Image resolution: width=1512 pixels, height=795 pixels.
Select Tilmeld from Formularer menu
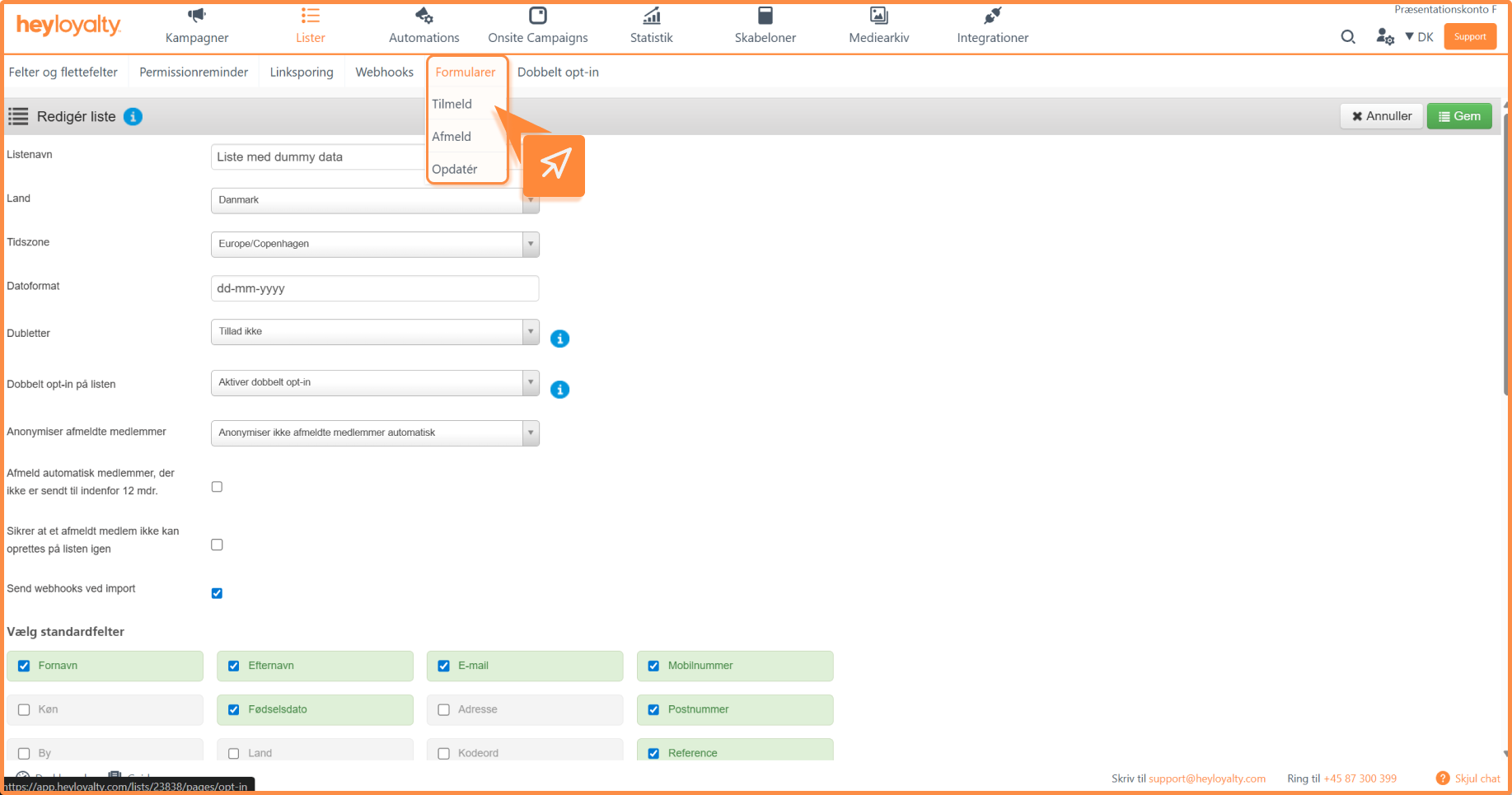pyautogui.click(x=452, y=104)
